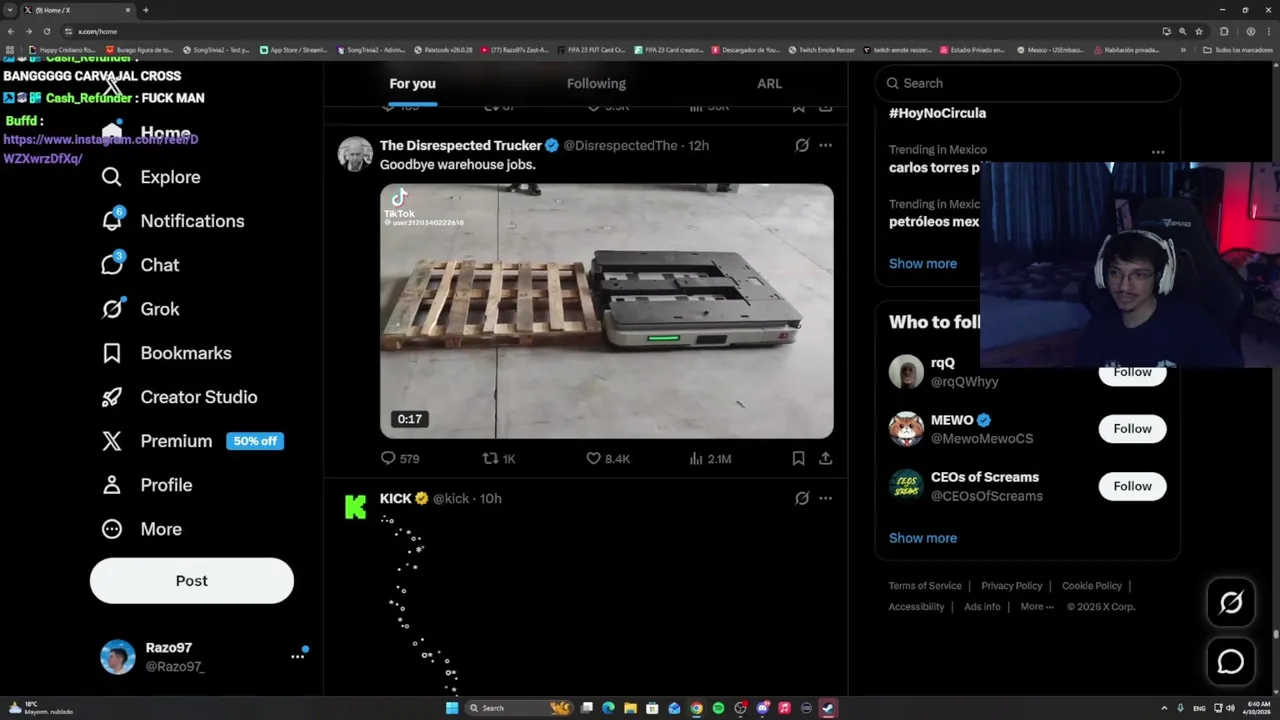Open Grok from the sidebar

click(140, 309)
